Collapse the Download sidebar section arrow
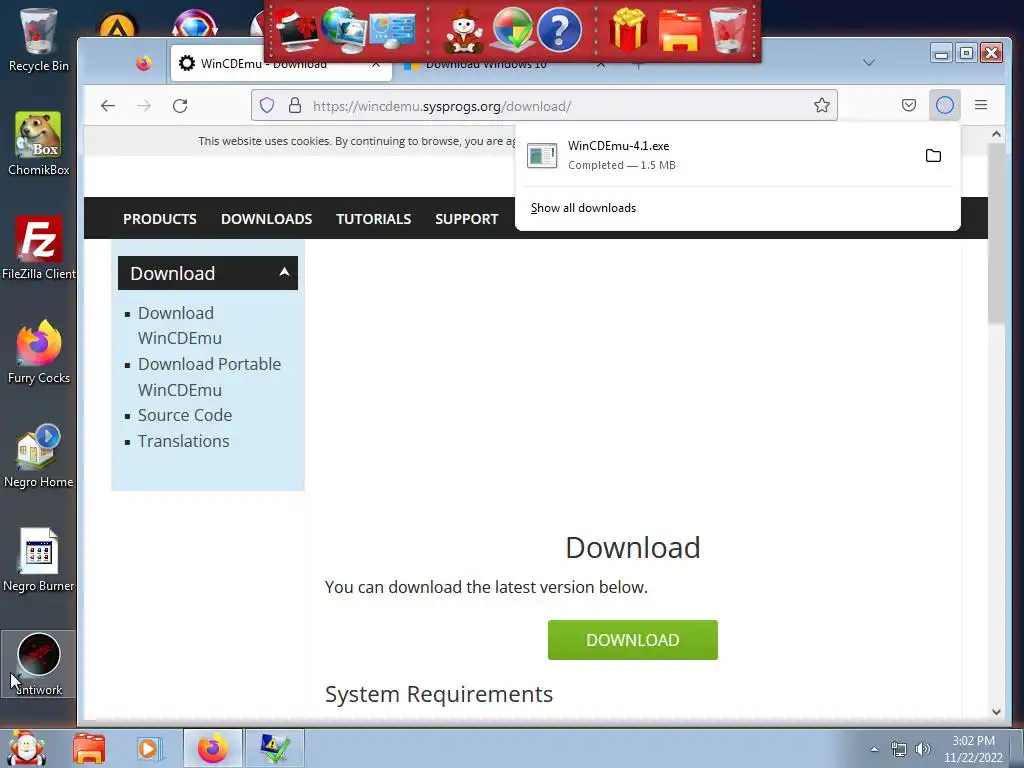The image size is (1024, 768). click(x=284, y=272)
